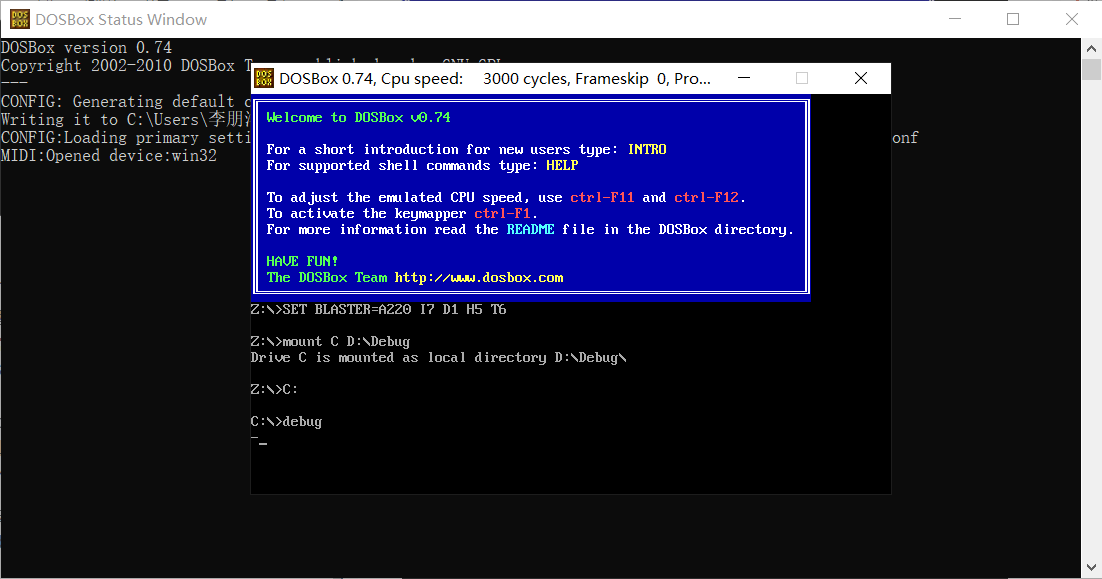Click the DOSBox 0.74 window title icon

pos(264,78)
